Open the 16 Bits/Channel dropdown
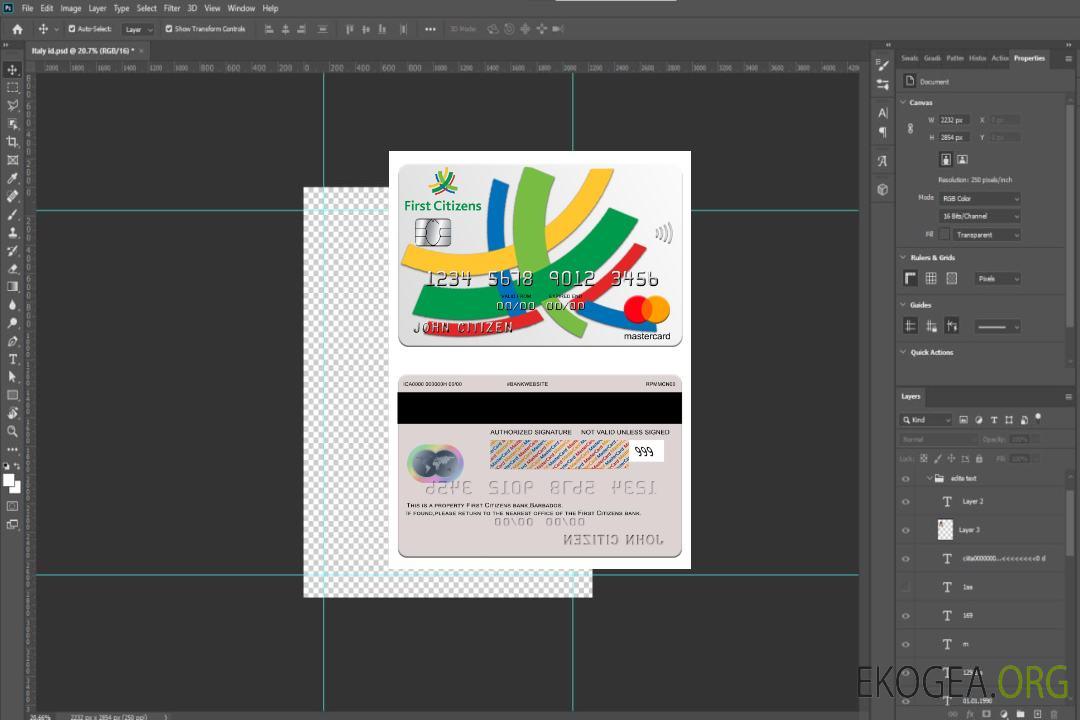The width and height of the screenshot is (1080, 720). (x=980, y=216)
